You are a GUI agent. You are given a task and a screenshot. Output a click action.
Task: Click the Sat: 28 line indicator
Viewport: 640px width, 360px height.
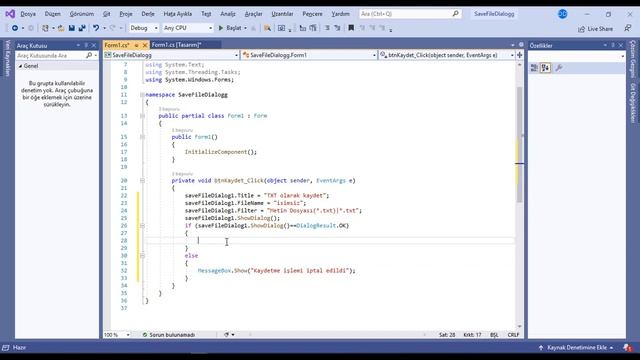[x=447, y=335]
